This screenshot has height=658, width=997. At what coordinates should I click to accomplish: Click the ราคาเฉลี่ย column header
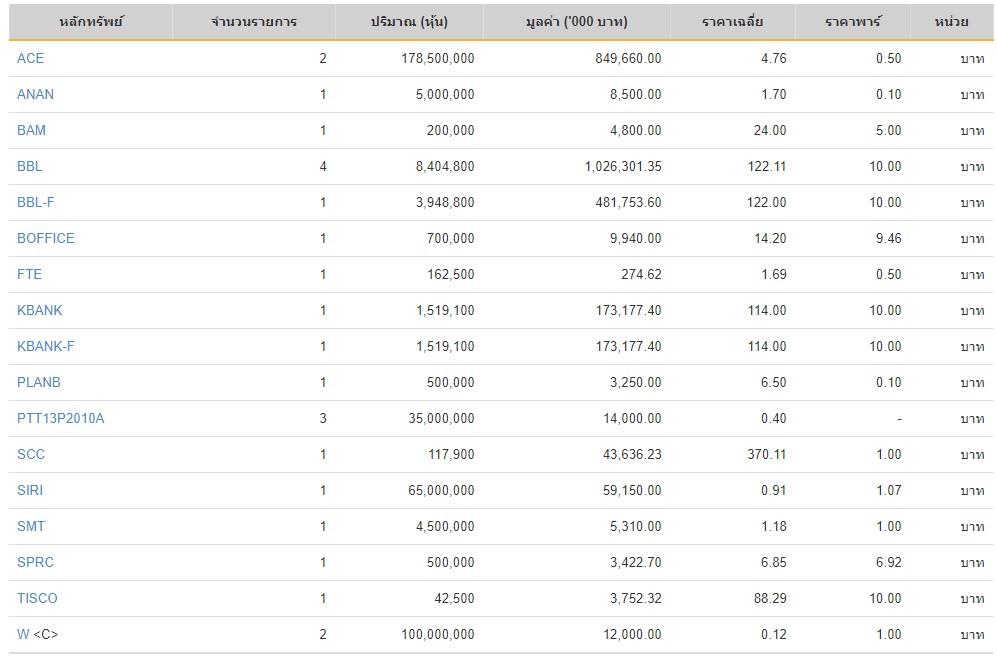click(732, 22)
